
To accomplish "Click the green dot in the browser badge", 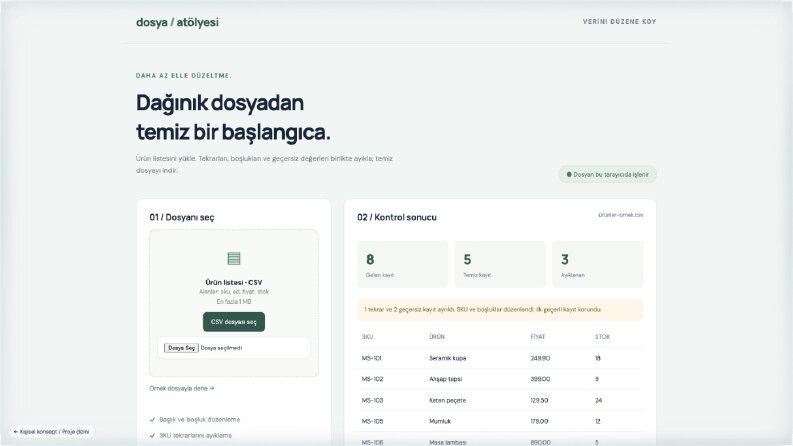I will [x=569, y=174].
